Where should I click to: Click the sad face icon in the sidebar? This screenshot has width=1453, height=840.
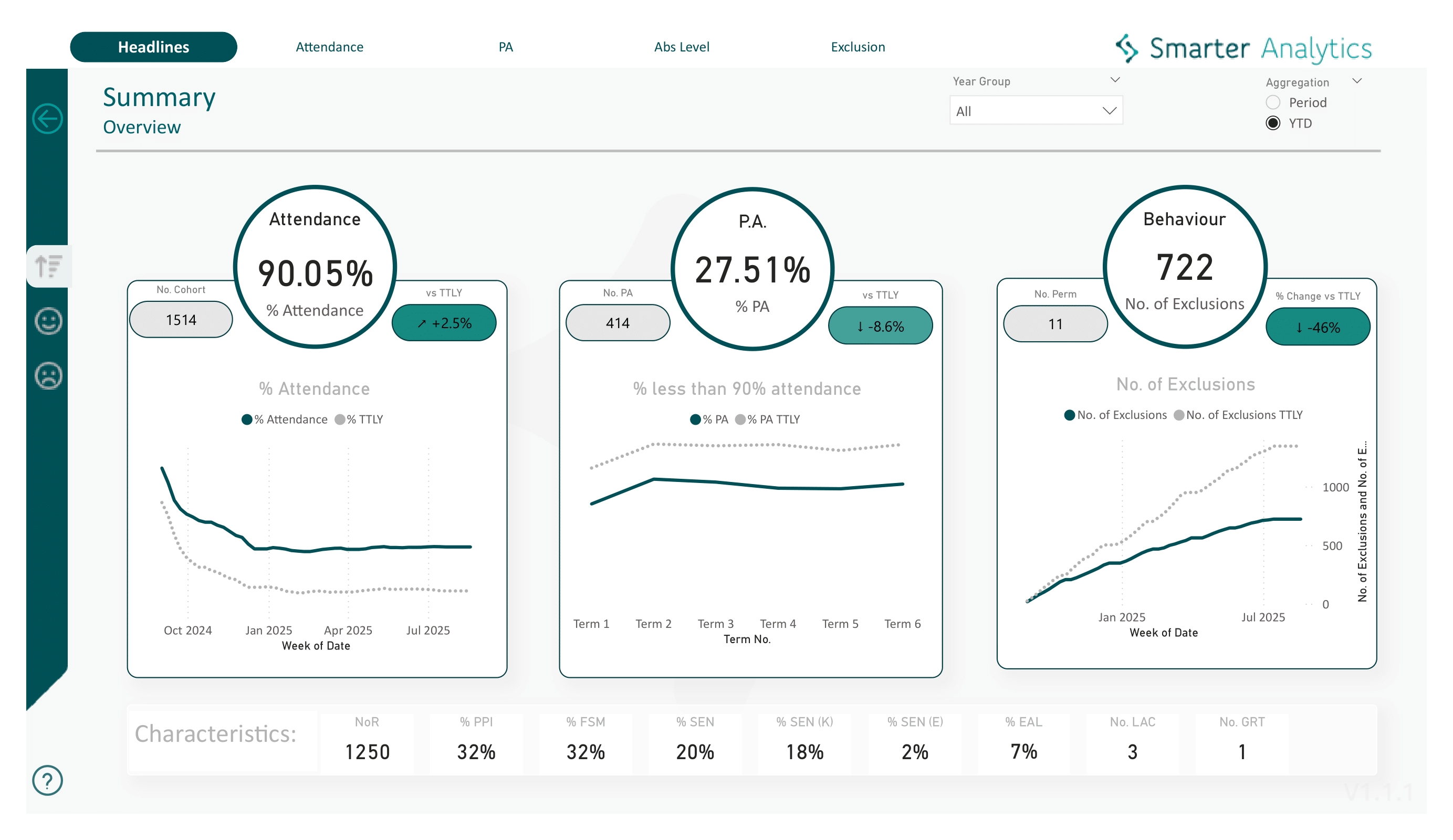click(48, 375)
